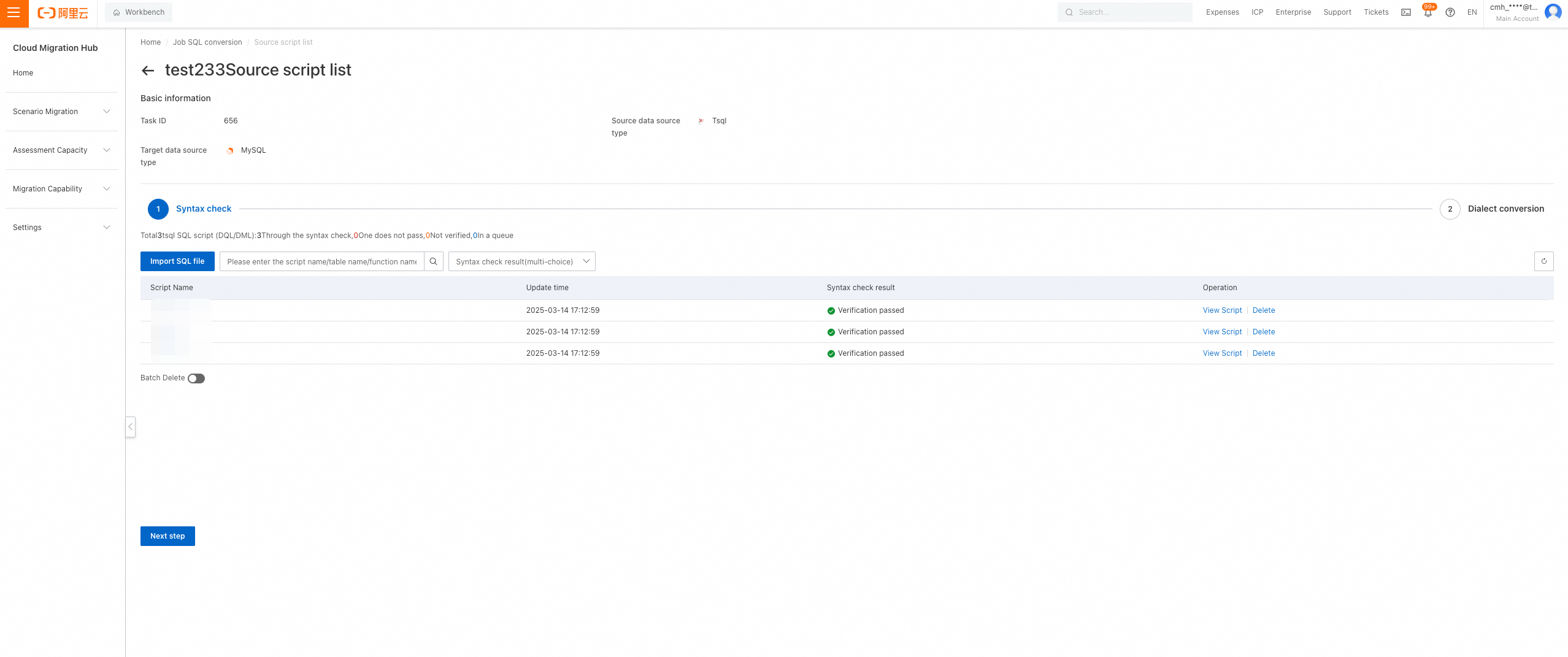Click the step 1 Syntax check circle
This screenshot has width=1568, height=657.
(158, 209)
